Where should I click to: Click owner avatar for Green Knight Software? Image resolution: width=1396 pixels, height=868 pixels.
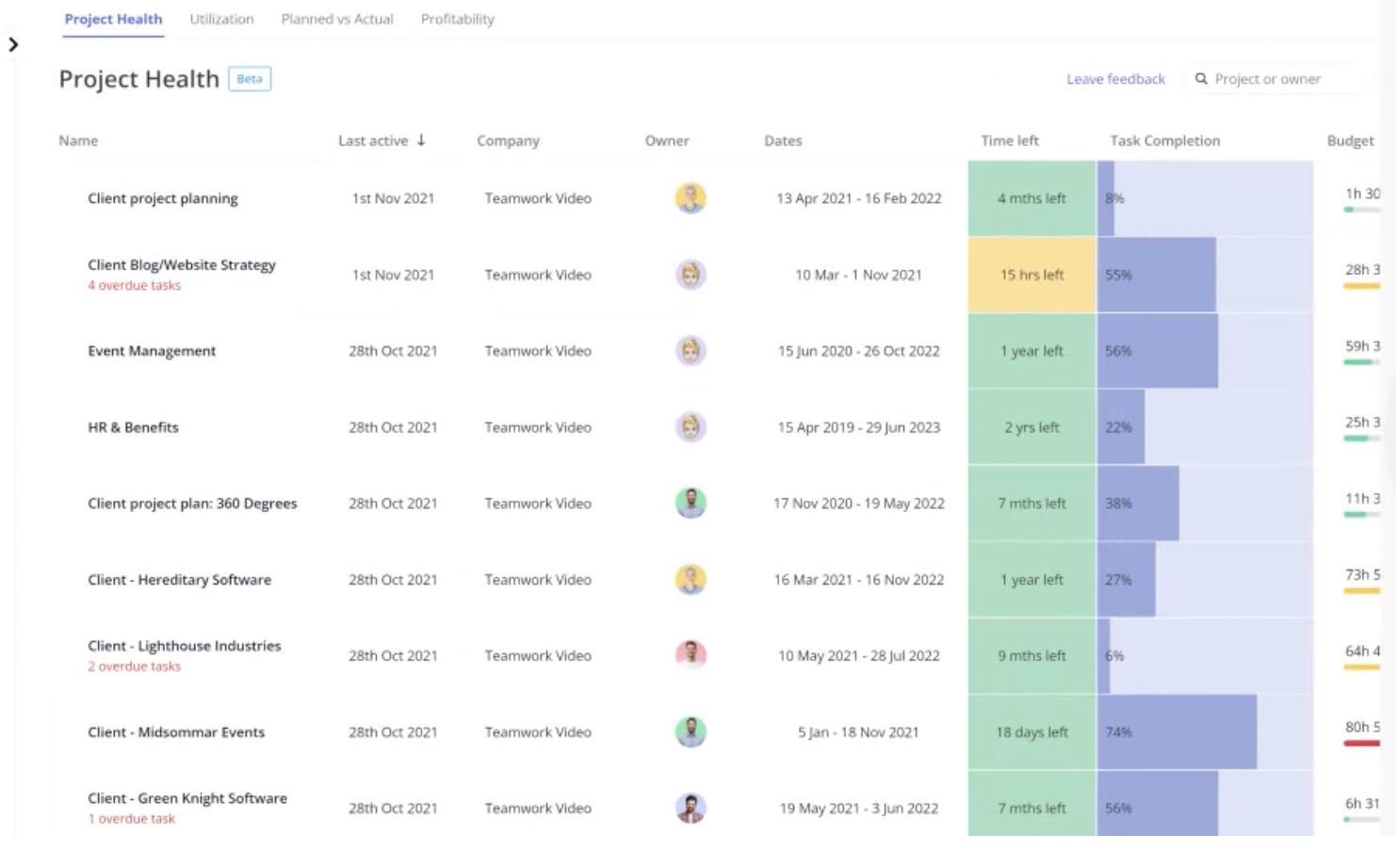(x=690, y=808)
